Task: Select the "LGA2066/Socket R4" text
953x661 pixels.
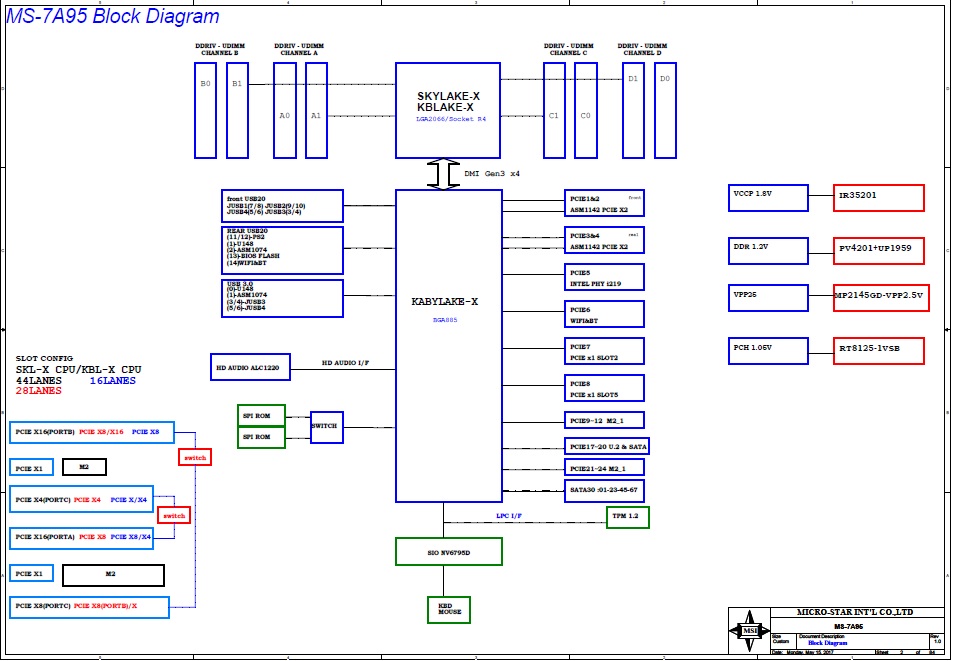Action: pos(451,119)
